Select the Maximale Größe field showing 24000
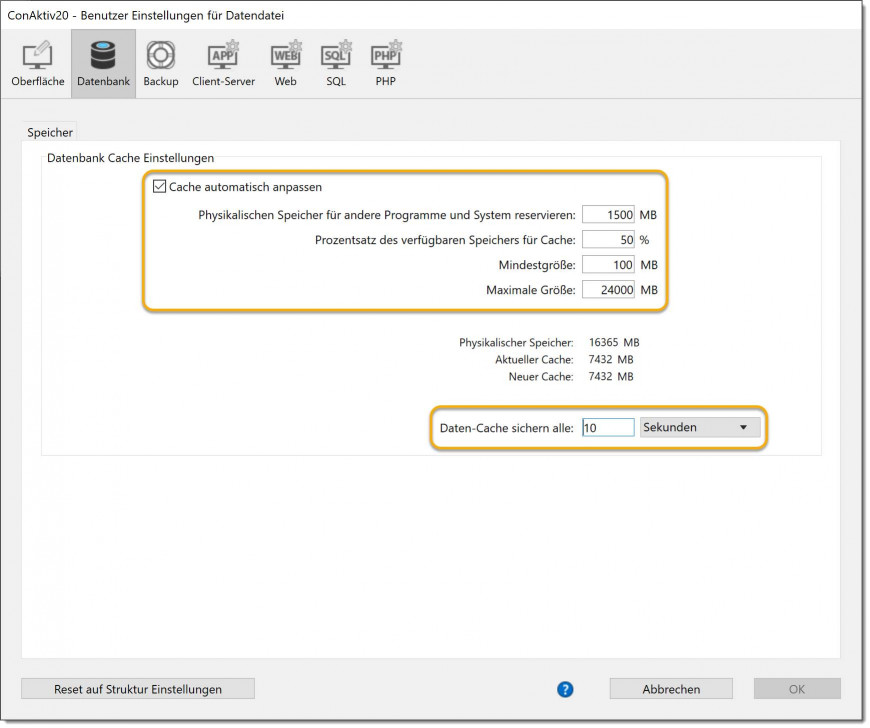The width and height of the screenshot is (870, 728). (x=608, y=290)
